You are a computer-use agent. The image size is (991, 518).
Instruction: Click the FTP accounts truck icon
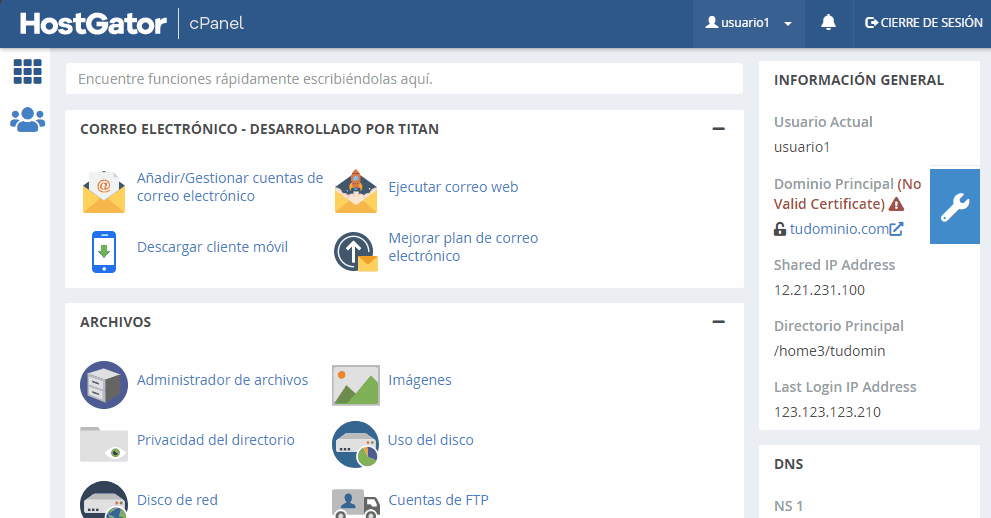click(x=356, y=503)
